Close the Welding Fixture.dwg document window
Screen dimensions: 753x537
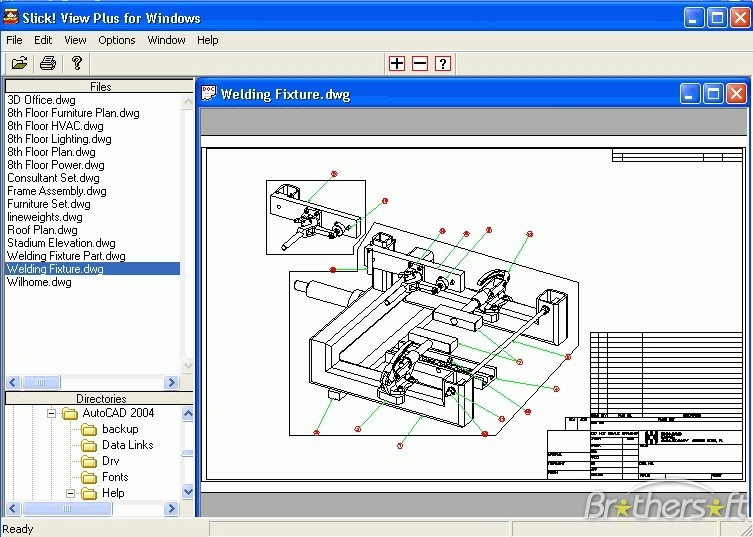[x=736, y=94]
